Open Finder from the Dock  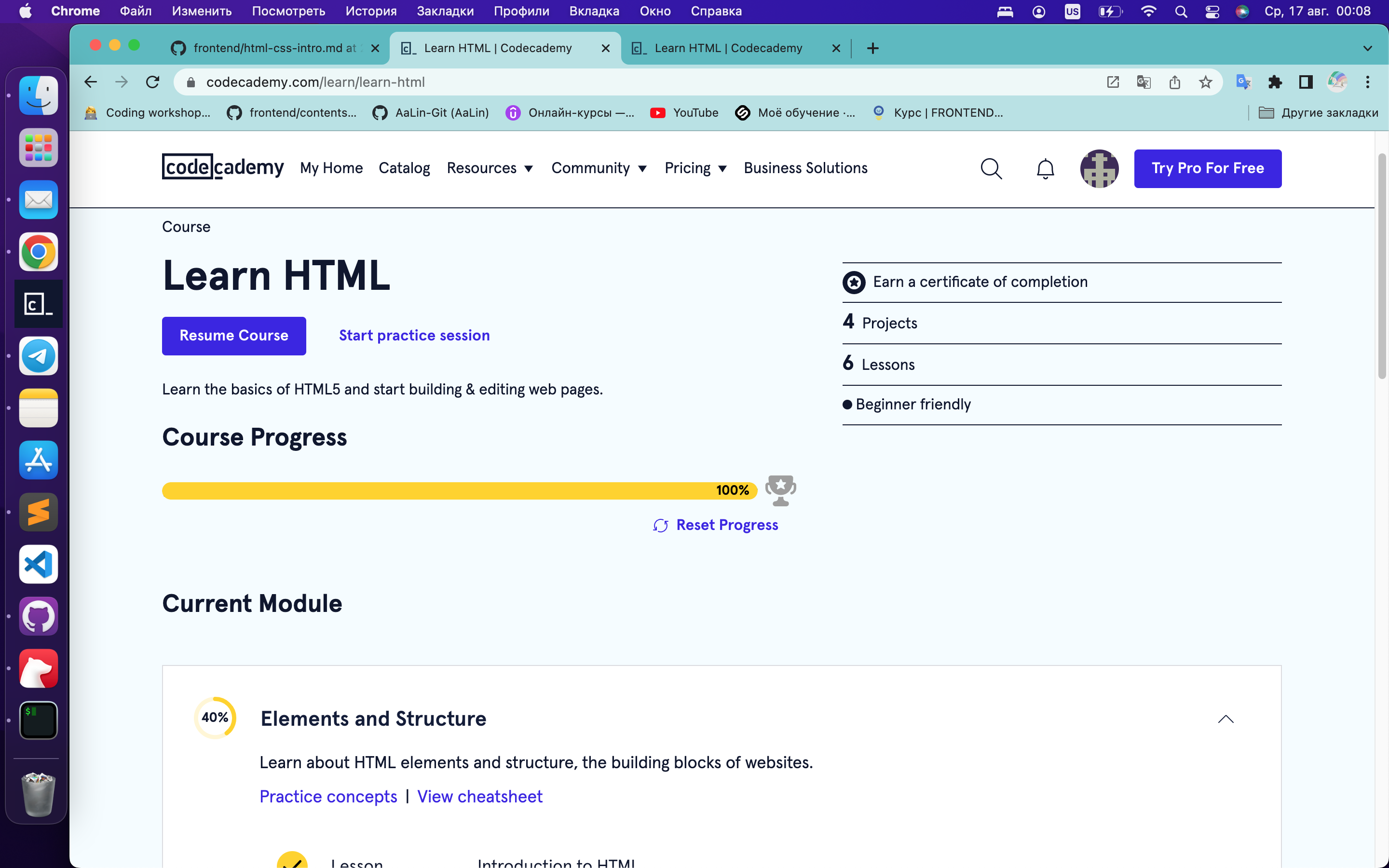(x=39, y=95)
